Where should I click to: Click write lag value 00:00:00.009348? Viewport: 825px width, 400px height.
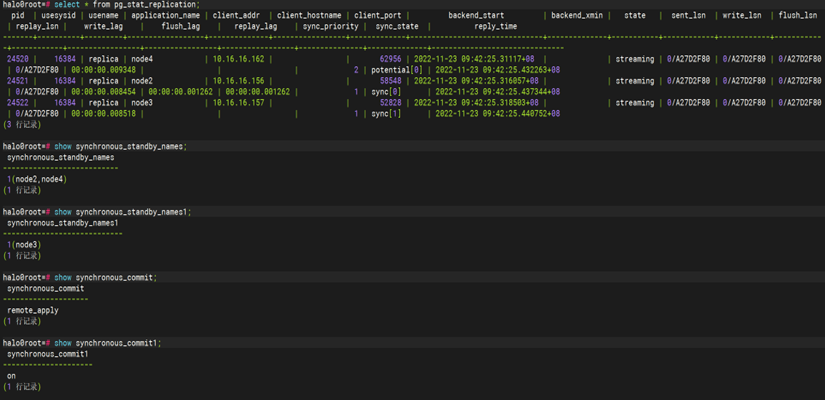[x=104, y=70]
